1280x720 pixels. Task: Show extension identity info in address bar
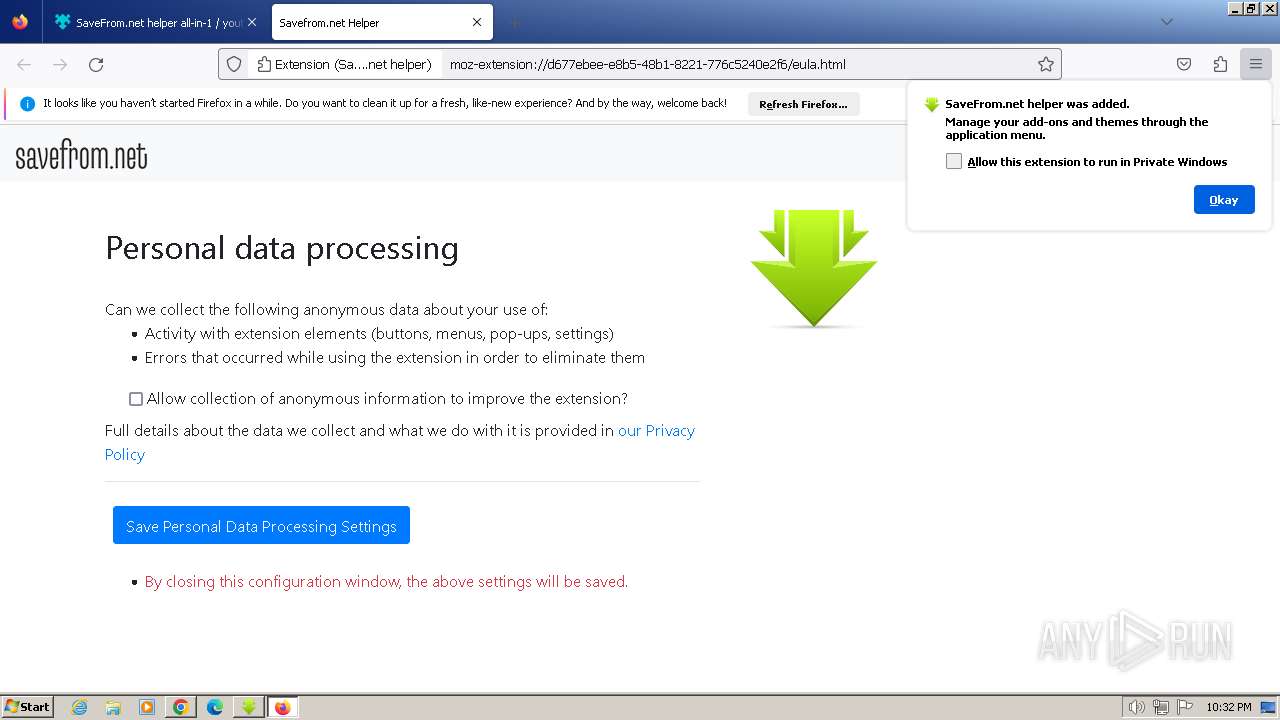click(x=344, y=64)
